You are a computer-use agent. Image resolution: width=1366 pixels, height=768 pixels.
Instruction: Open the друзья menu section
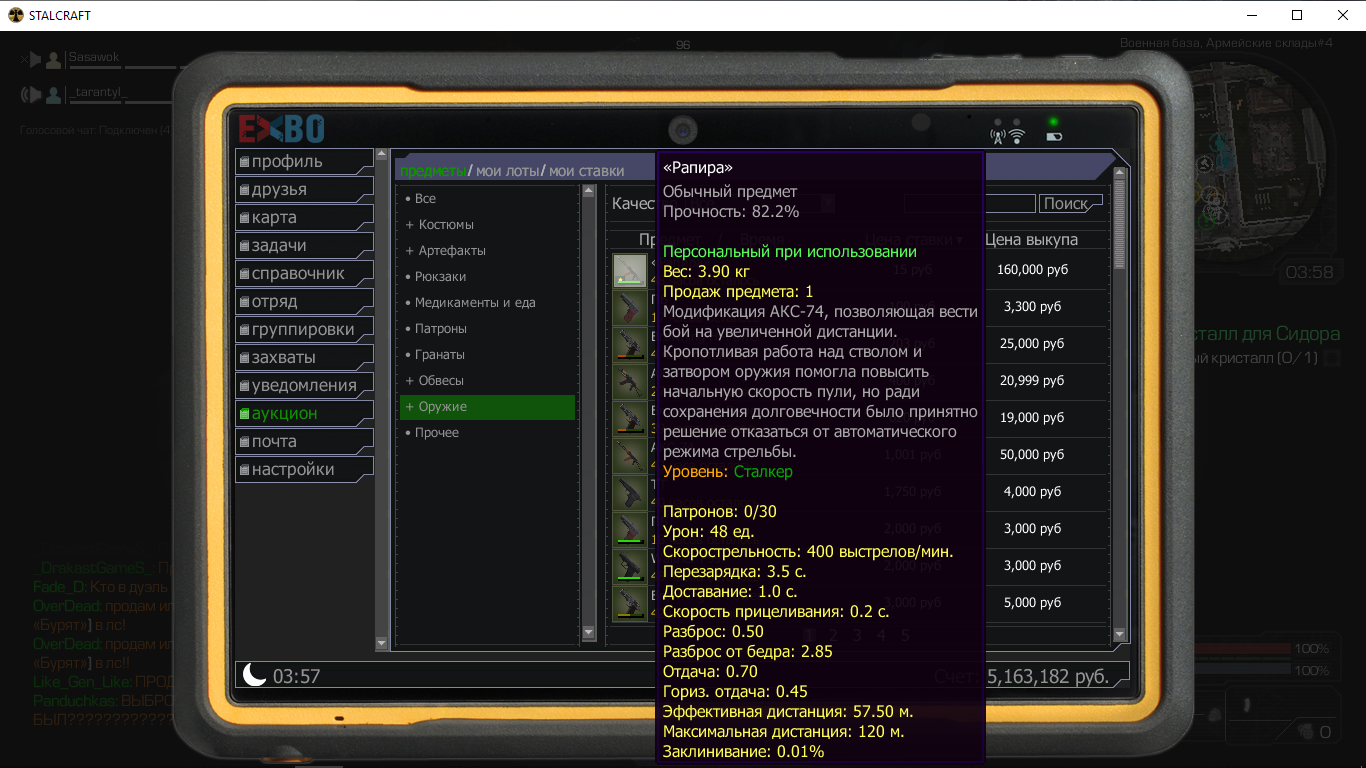point(304,189)
